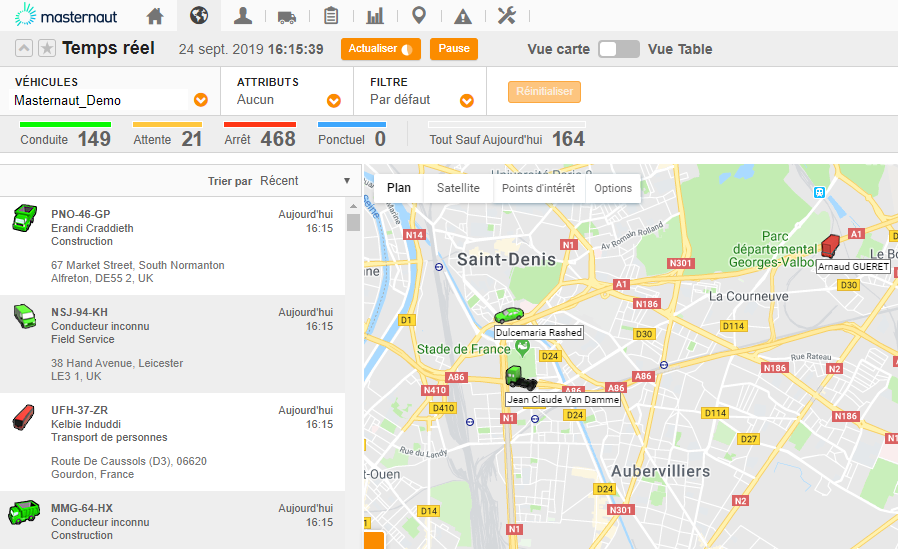Click Field Service label
Screen dimensions: 898x549
click(82, 339)
